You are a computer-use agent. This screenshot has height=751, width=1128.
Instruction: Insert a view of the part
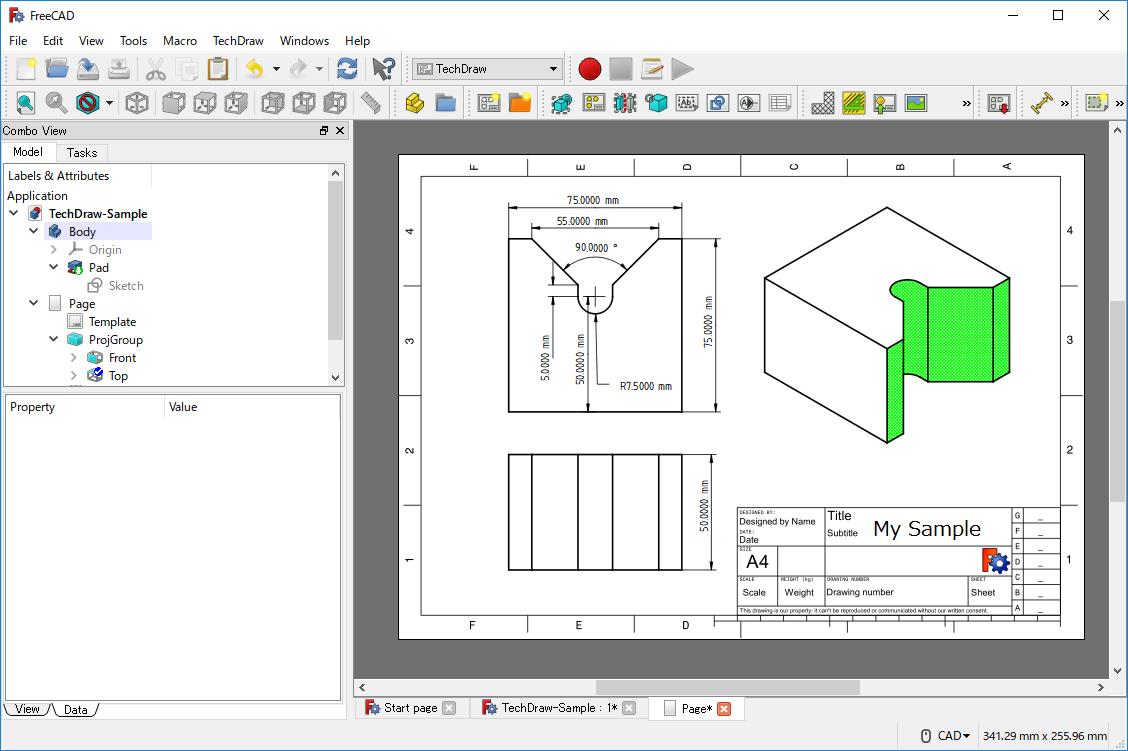point(559,102)
